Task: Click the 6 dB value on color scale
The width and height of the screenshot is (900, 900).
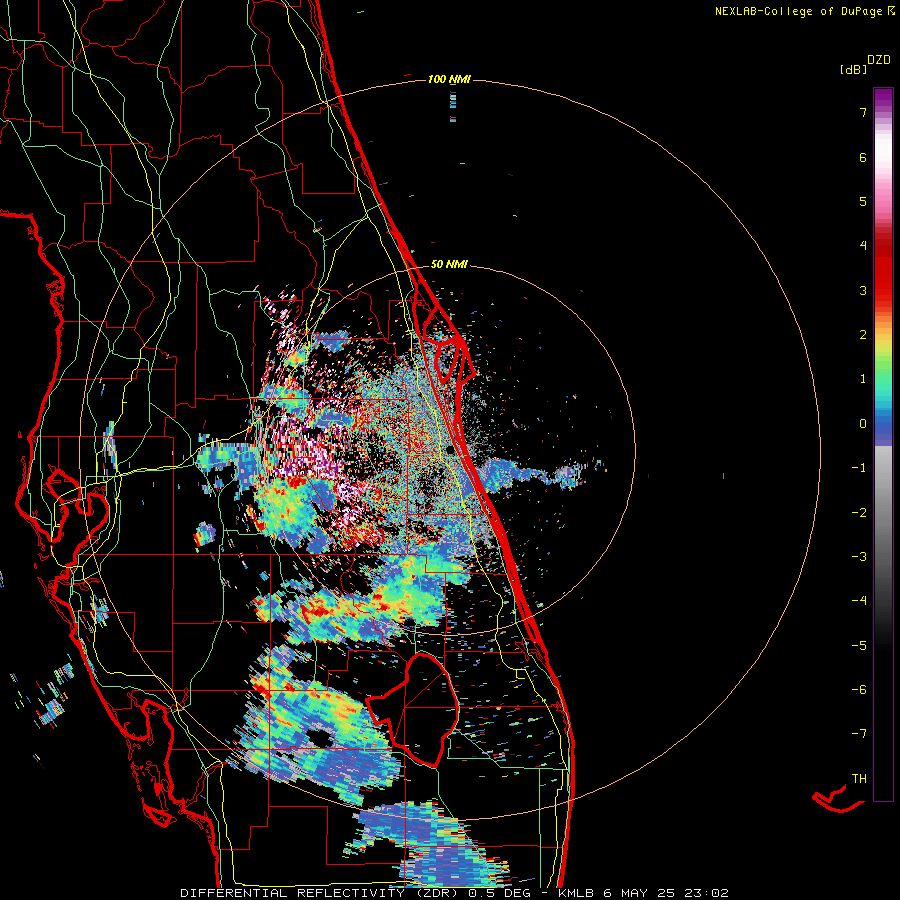Action: (x=863, y=157)
